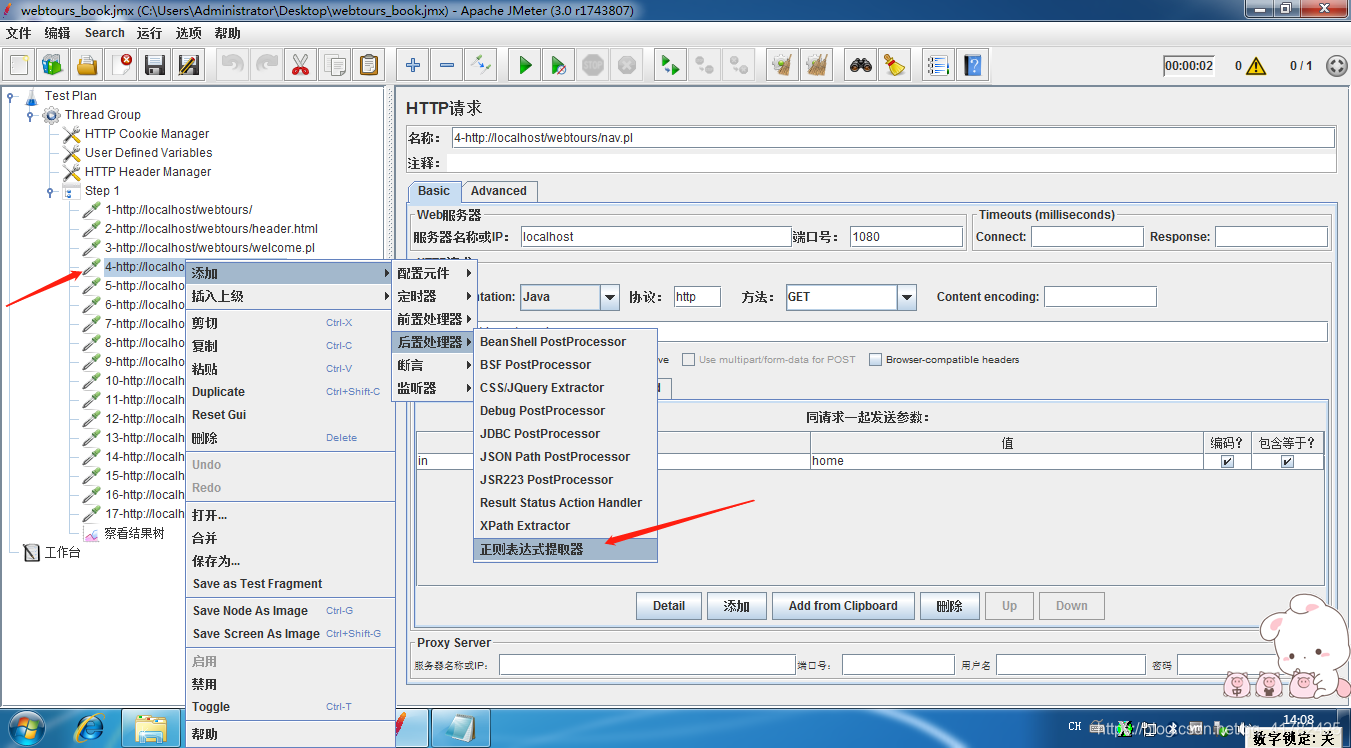Collapse all nodes with minus icon
Screen dimensions: 1351x748
(446, 66)
